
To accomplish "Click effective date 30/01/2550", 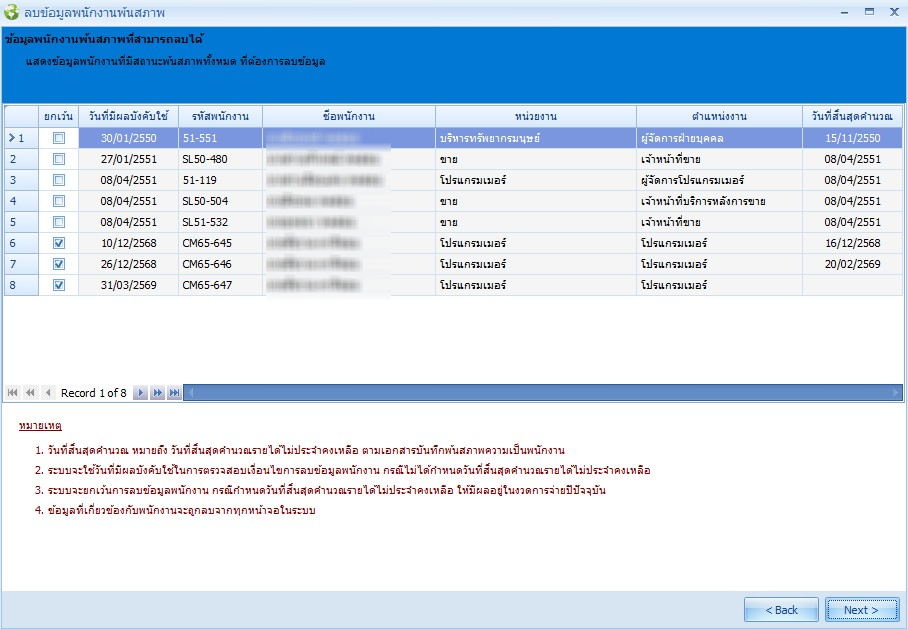I will coord(129,138).
